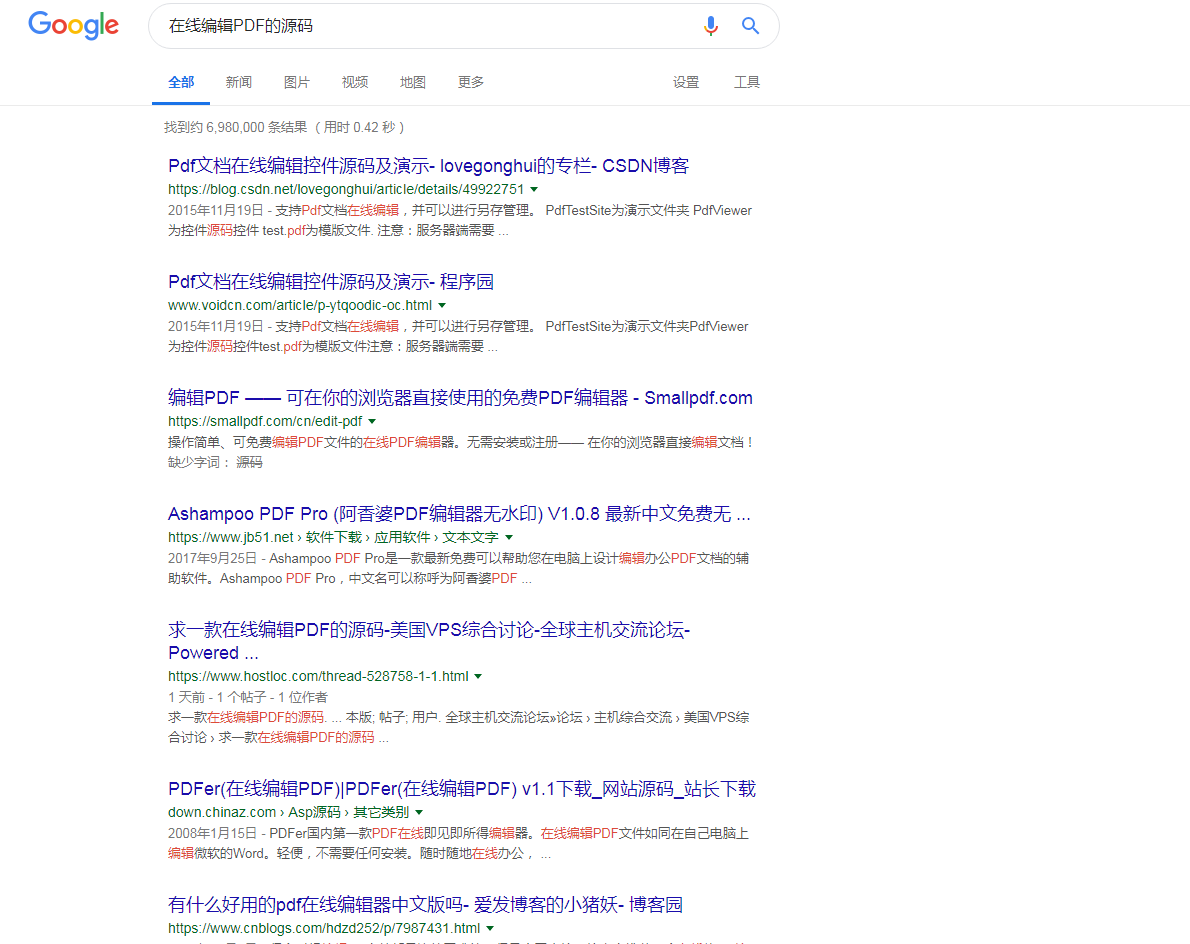Click the cnblogs.com/hdzd252 URL text

click(x=324, y=928)
